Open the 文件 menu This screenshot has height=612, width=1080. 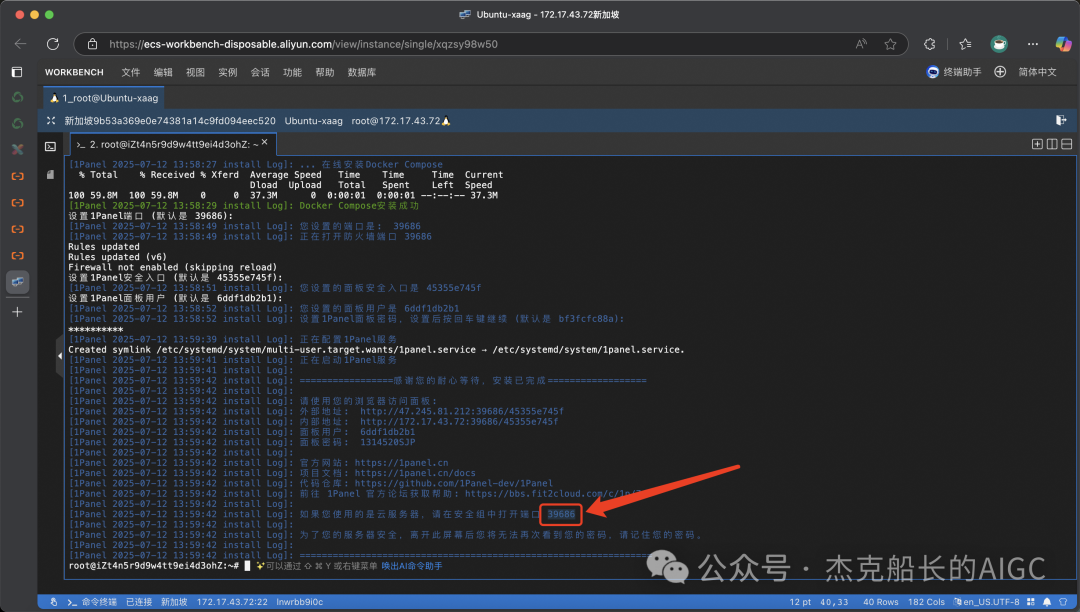click(x=130, y=72)
